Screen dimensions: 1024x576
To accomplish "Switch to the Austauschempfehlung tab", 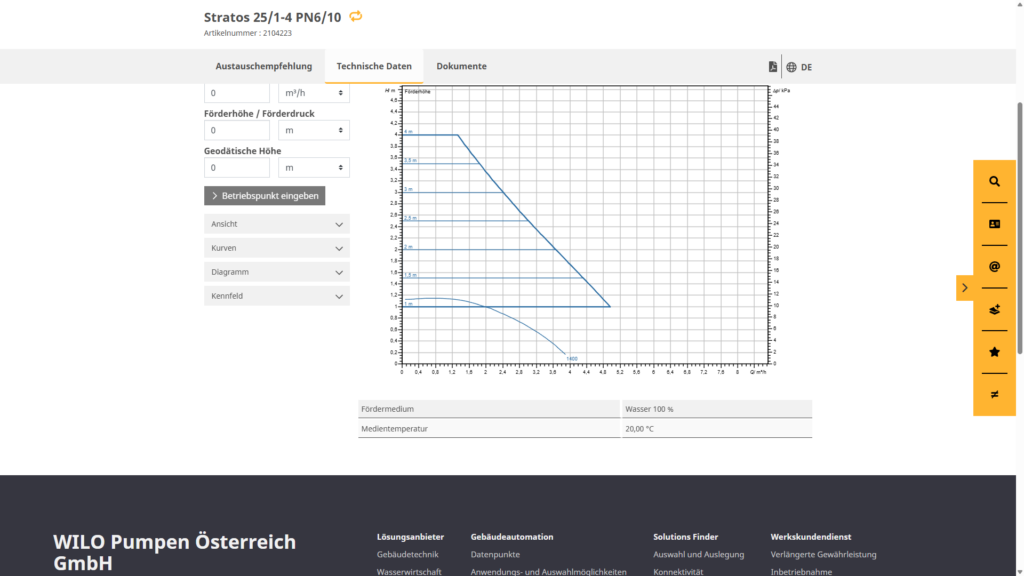I will click(264, 67).
